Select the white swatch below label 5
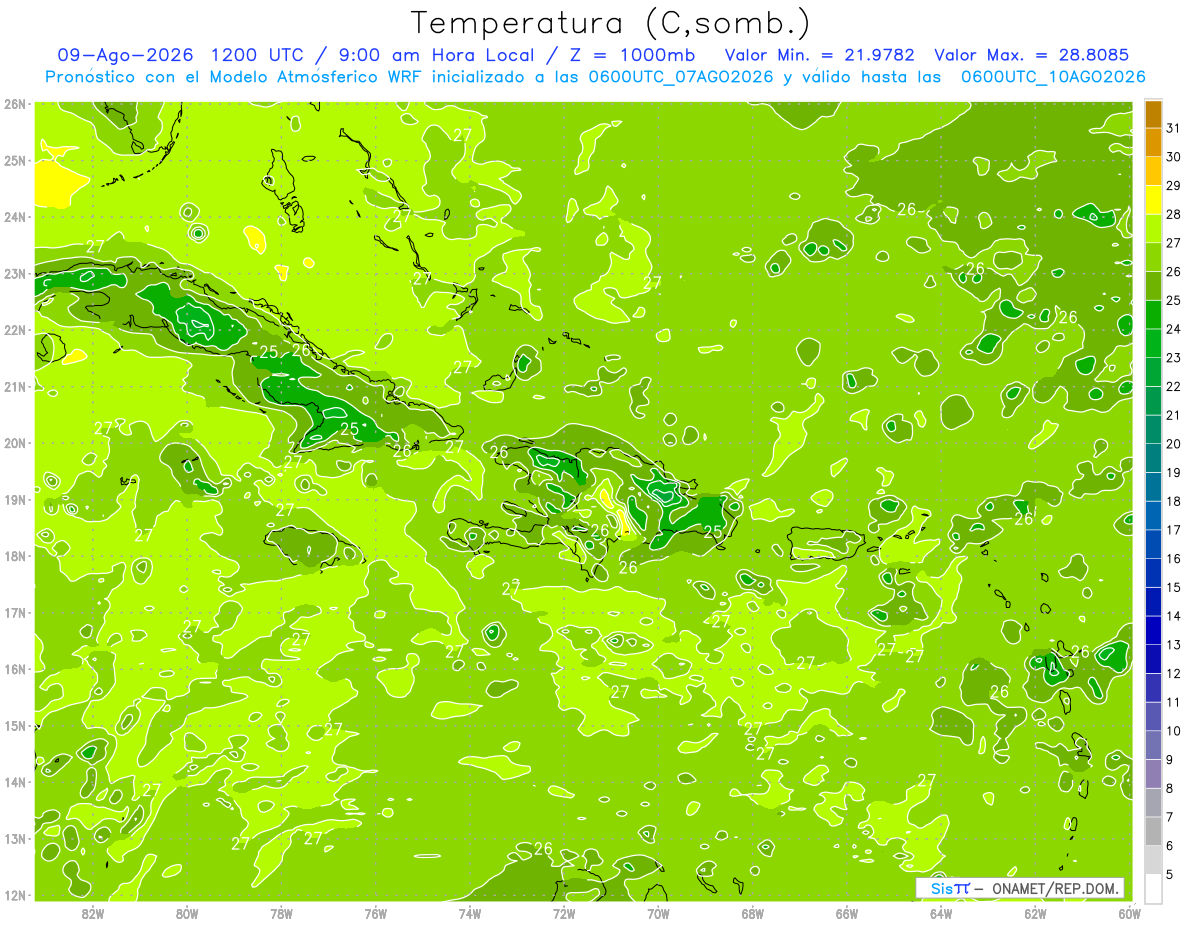This screenshot has height=927, width=1200. pyautogui.click(x=1153, y=887)
